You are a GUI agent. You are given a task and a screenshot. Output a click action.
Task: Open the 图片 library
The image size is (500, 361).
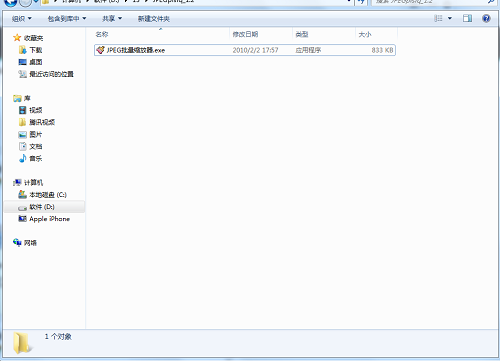(31, 134)
